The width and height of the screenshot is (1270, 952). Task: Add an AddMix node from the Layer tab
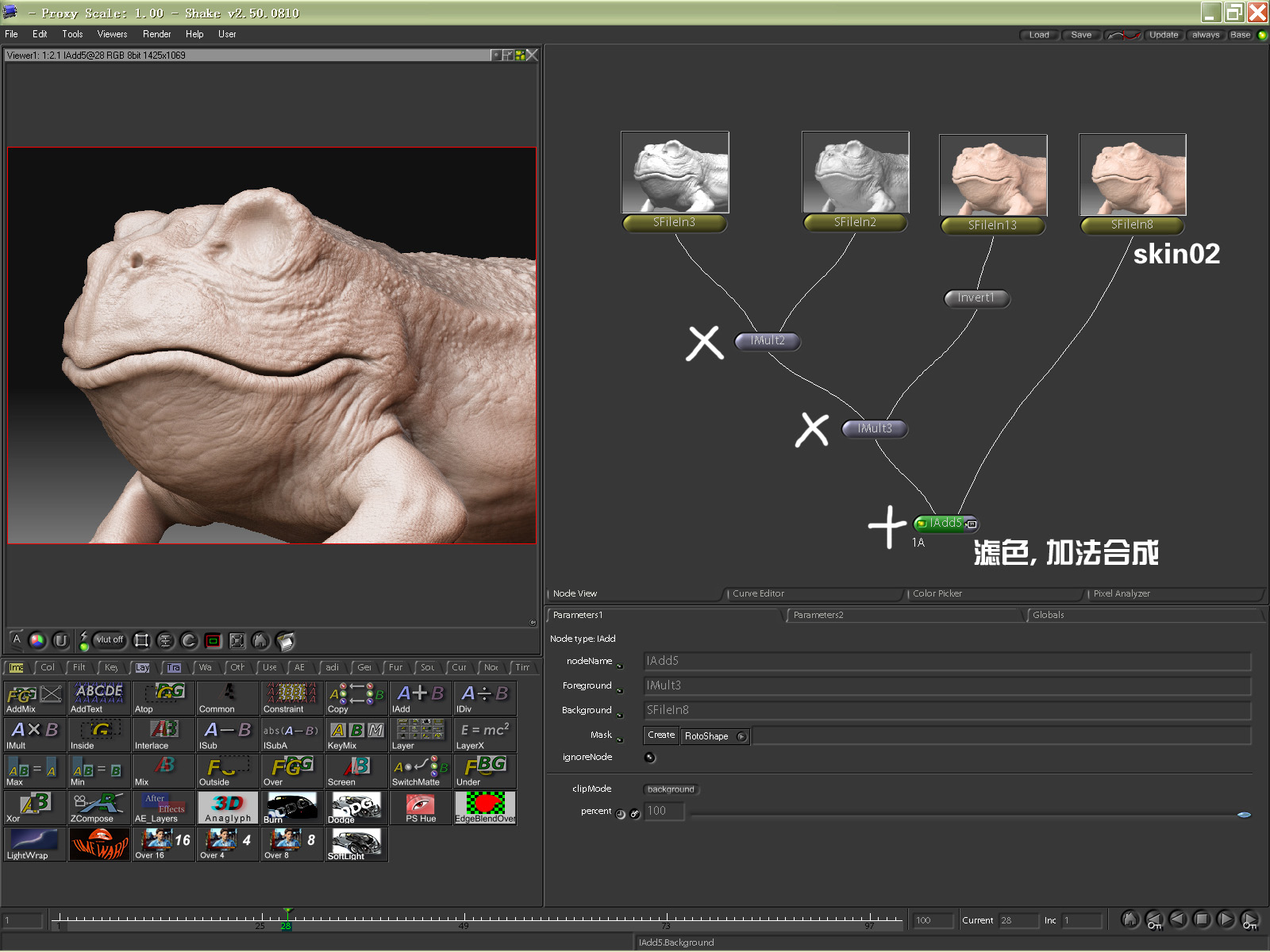click(34, 698)
